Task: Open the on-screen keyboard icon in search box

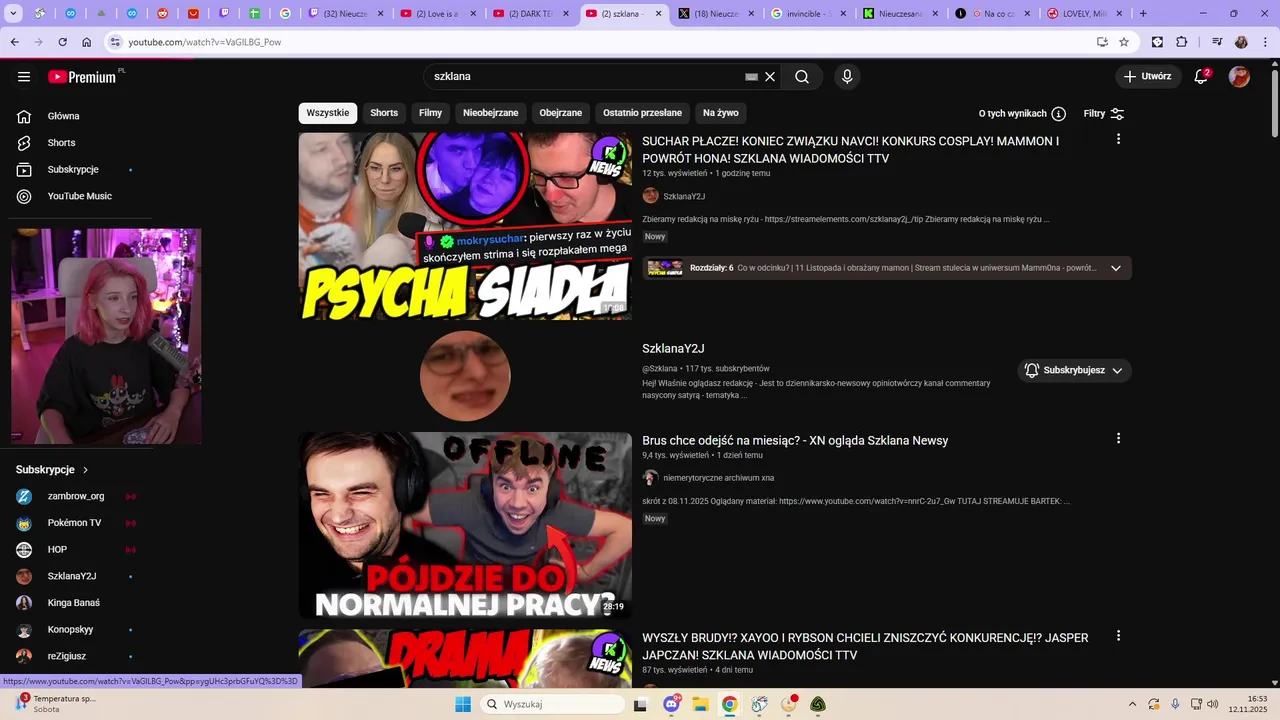Action: tap(752, 77)
